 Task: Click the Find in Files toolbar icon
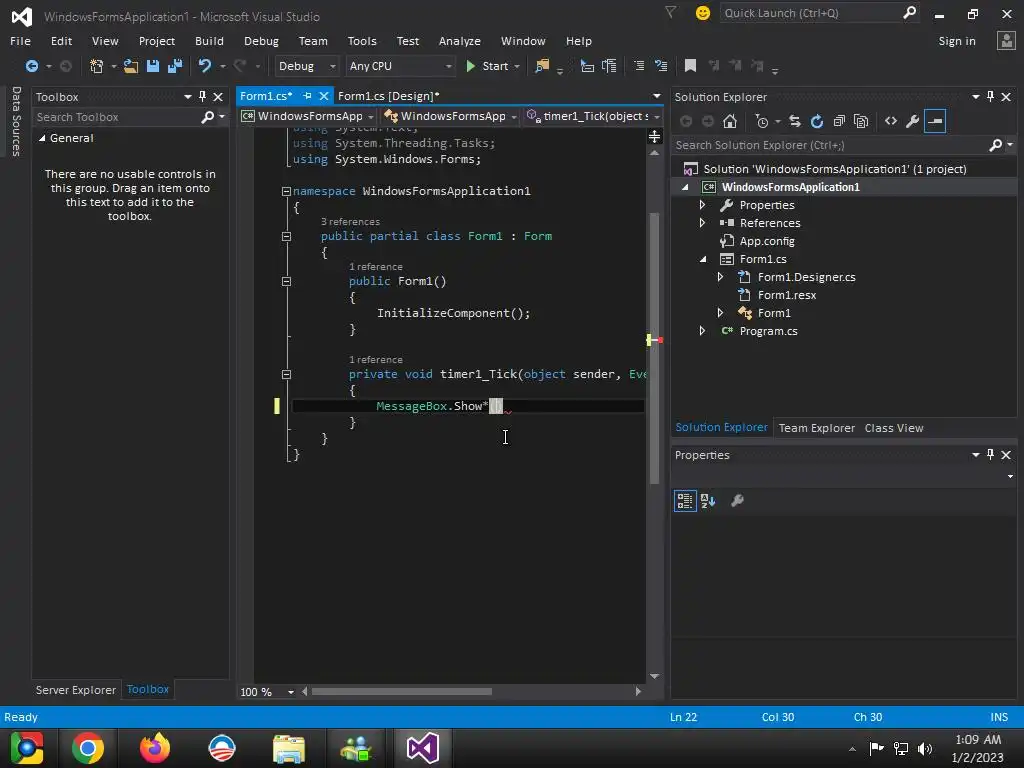[x=542, y=66]
